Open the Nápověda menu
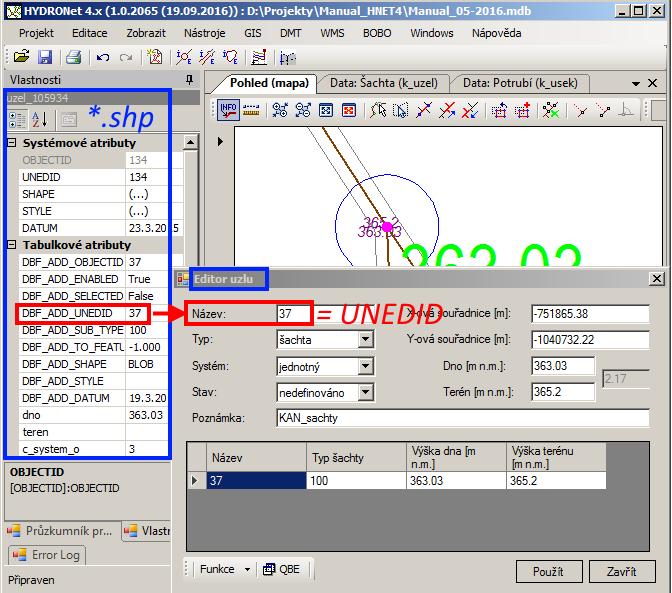Screen dimensions: 672x593 point(496,33)
